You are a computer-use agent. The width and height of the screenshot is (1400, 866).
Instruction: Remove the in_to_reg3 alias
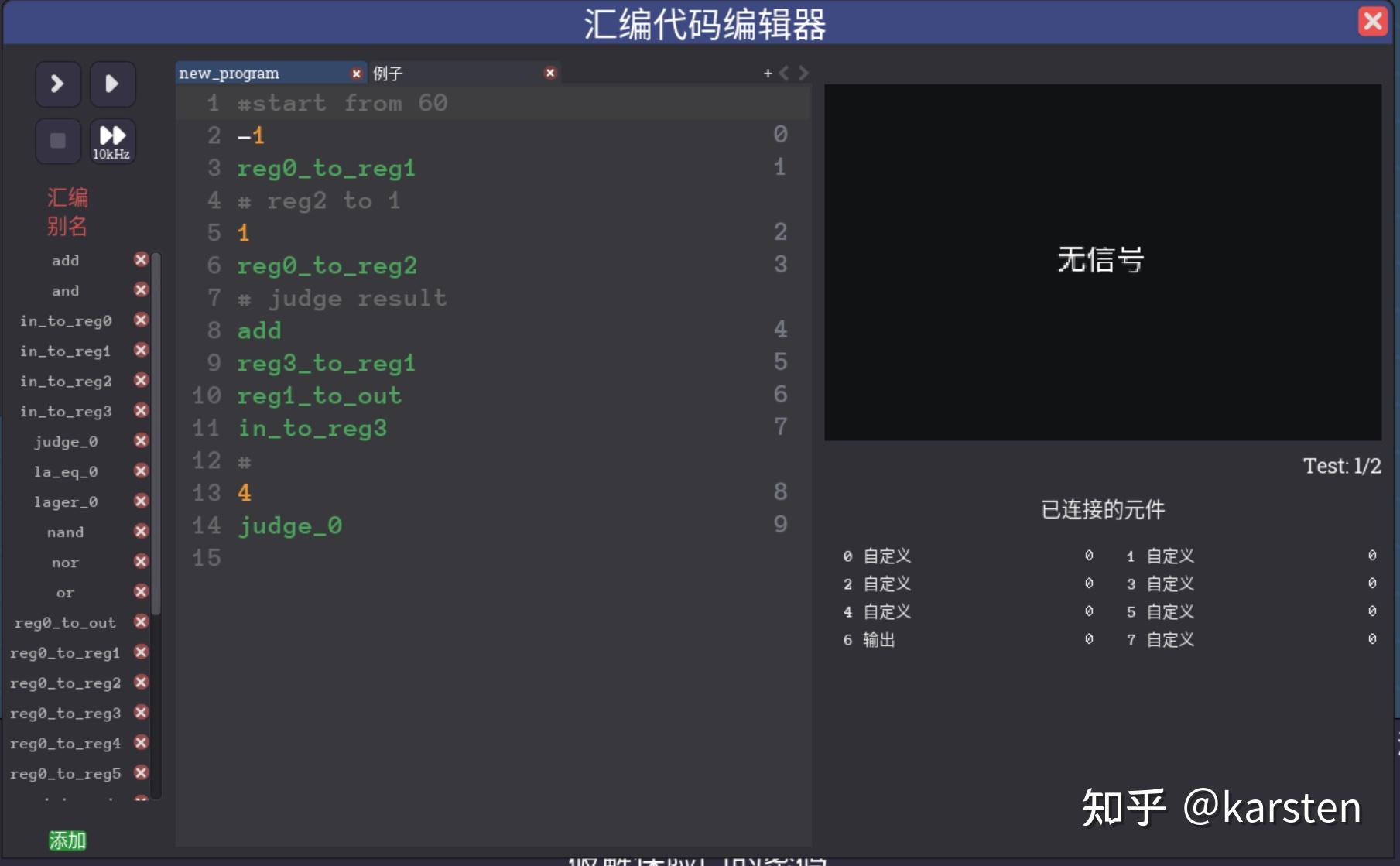pyautogui.click(x=141, y=410)
